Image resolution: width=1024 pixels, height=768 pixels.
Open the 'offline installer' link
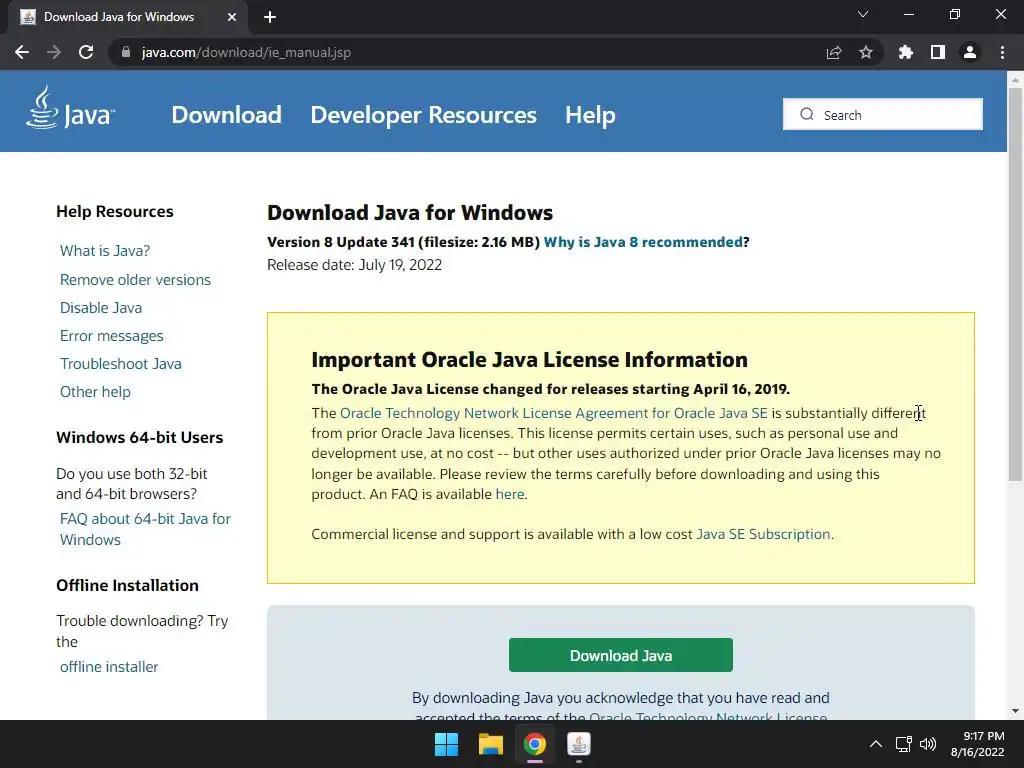tap(109, 667)
